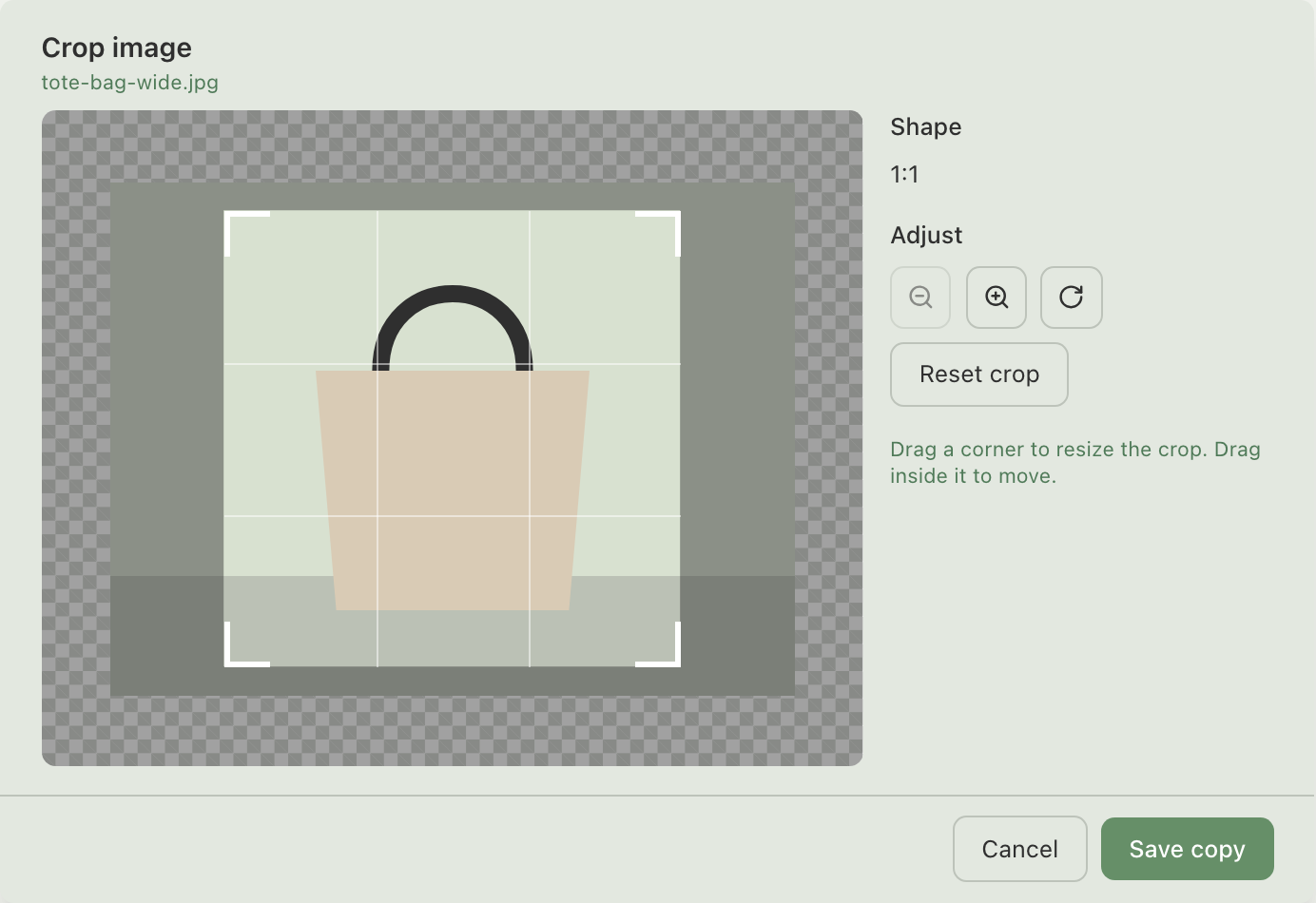Click the tote-bag-wide.jpg file name
Screen dimensions: 1316x903
point(130,83)
